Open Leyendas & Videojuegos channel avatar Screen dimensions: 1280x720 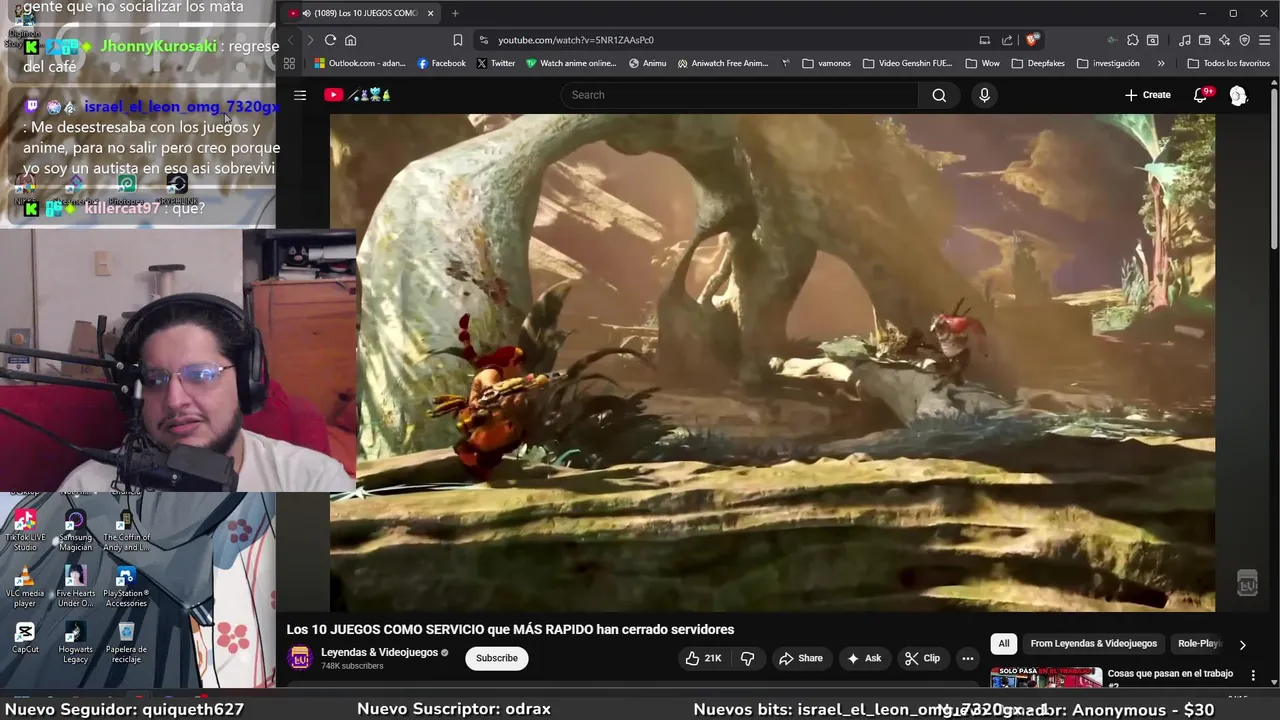tap(299, 658)
